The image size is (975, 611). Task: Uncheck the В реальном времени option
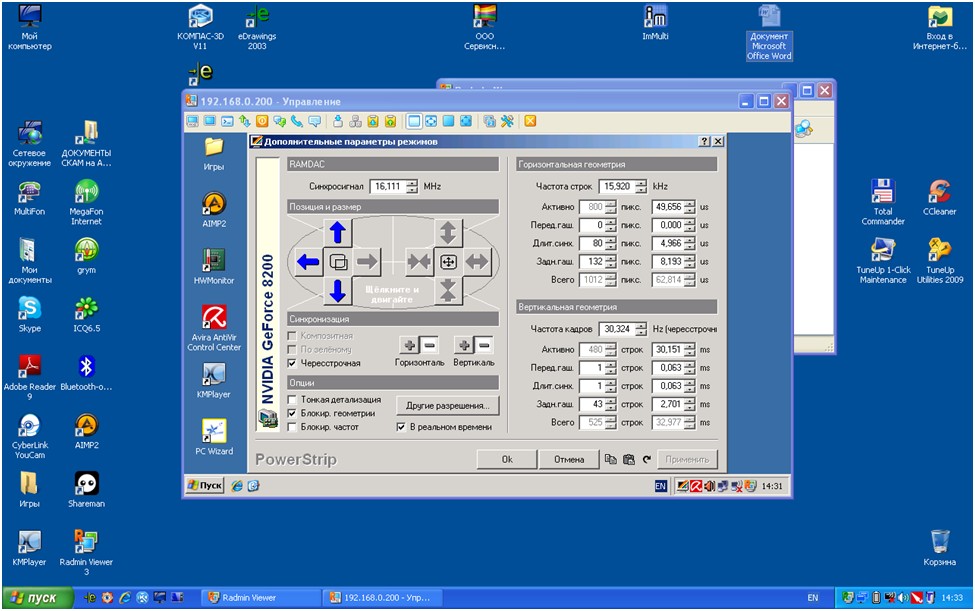pyautogui.click(x=401, y=427)
